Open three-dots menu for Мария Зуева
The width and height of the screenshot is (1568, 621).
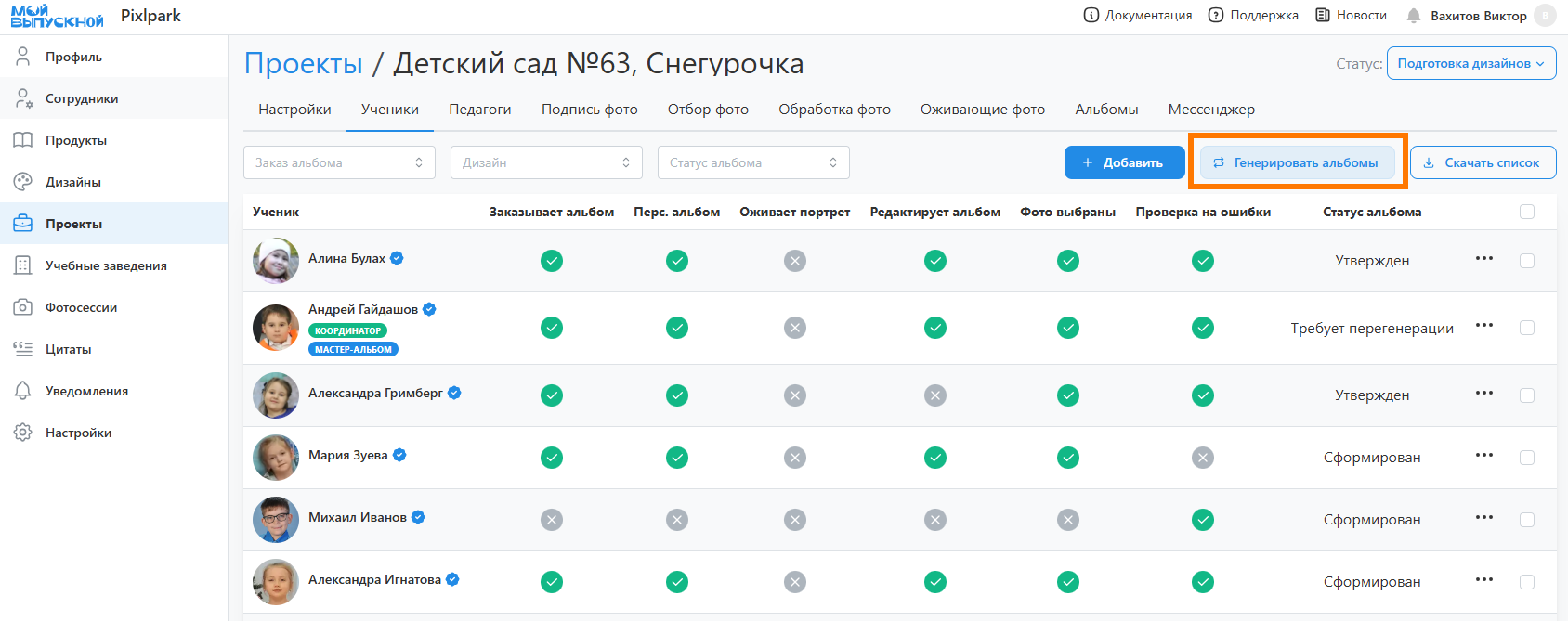(1484, 456)
